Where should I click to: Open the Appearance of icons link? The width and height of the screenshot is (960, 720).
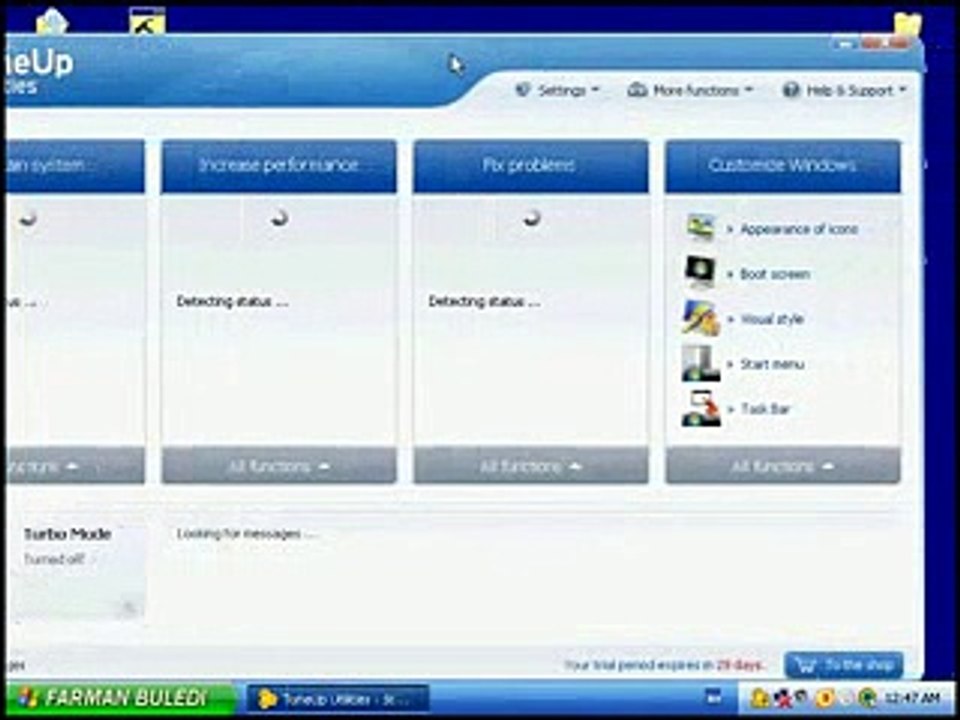[799, 229]
